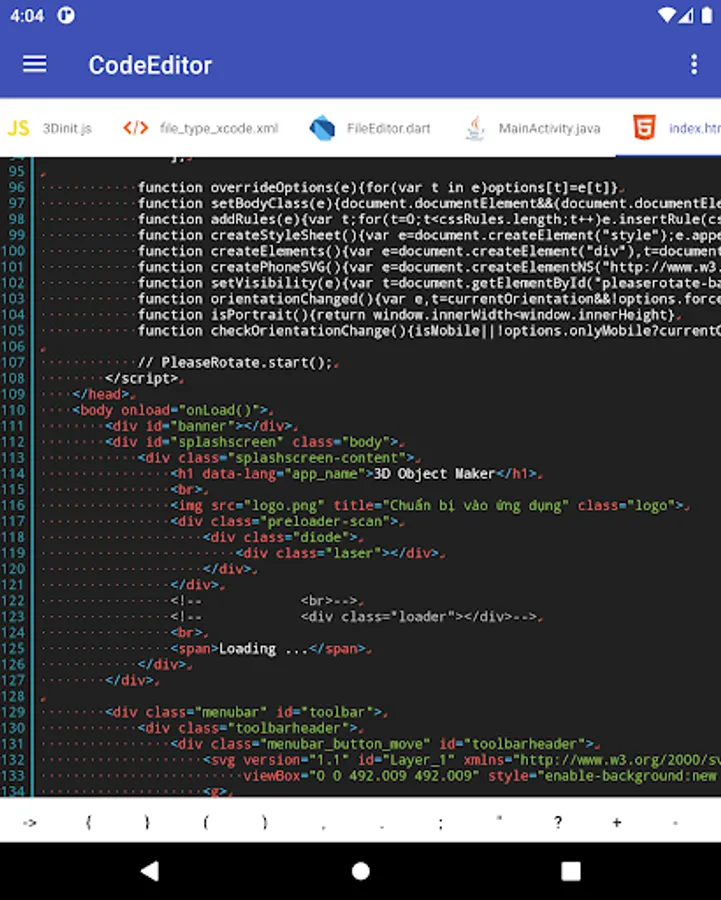Image resolution: width=721 pixels, height=900 pixels.
Task: Place cursor on 'function setVisibility' line
Action: pos(429,283)
